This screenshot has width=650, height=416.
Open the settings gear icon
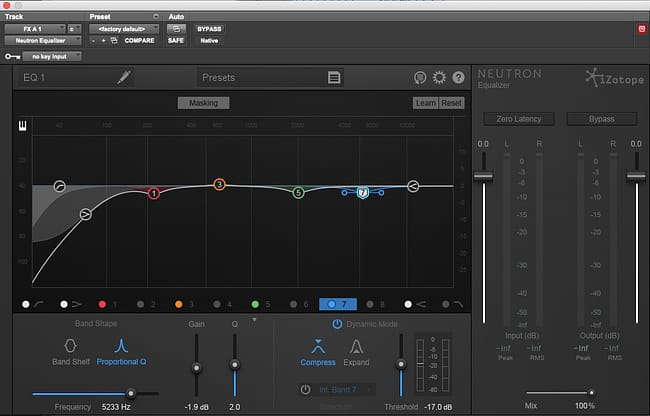pos(439,77)
